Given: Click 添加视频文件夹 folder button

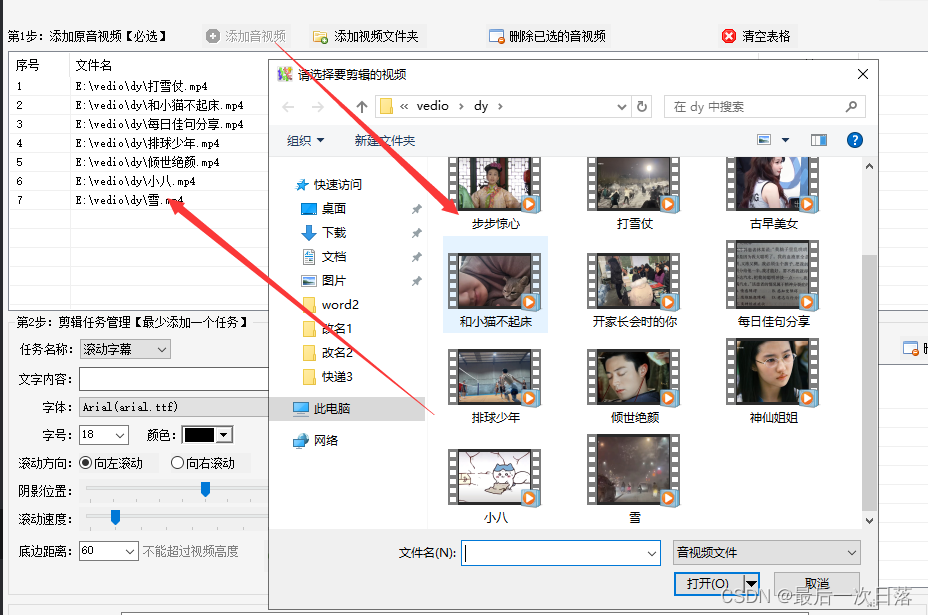Looking at the screenshot, I should point(366,36).
